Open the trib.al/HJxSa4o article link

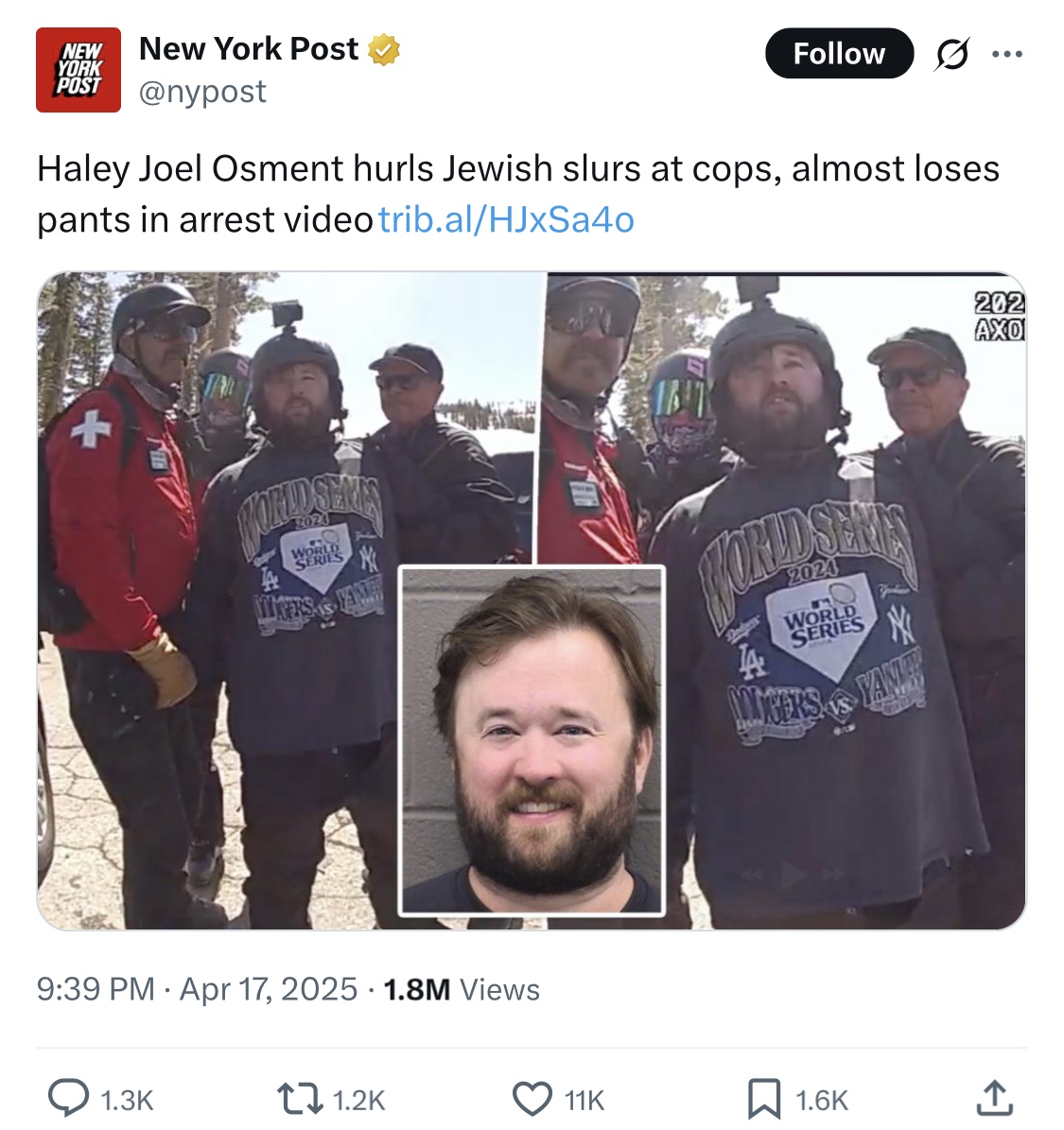(x=506, y=219)
